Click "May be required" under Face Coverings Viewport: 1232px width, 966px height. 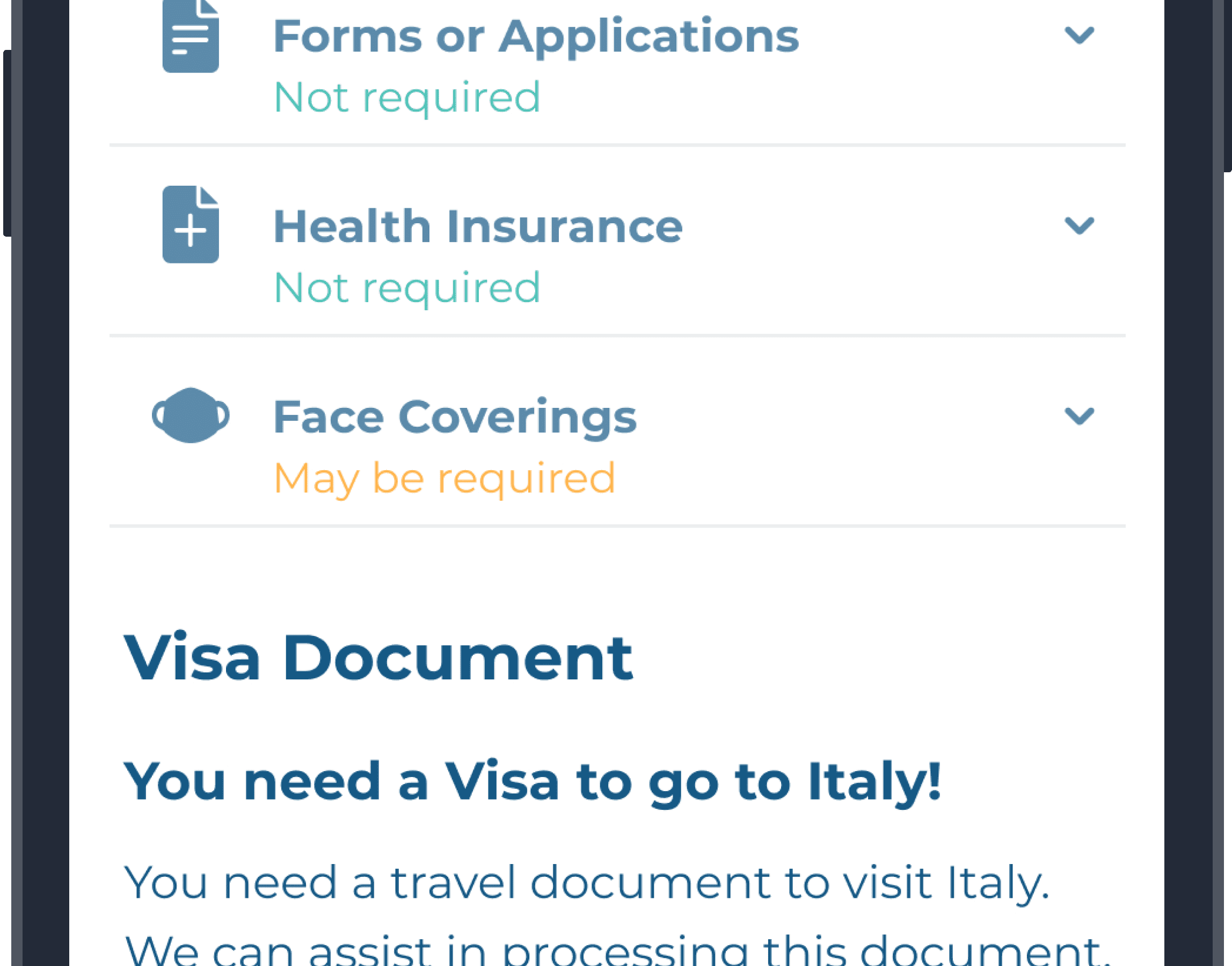444,479
